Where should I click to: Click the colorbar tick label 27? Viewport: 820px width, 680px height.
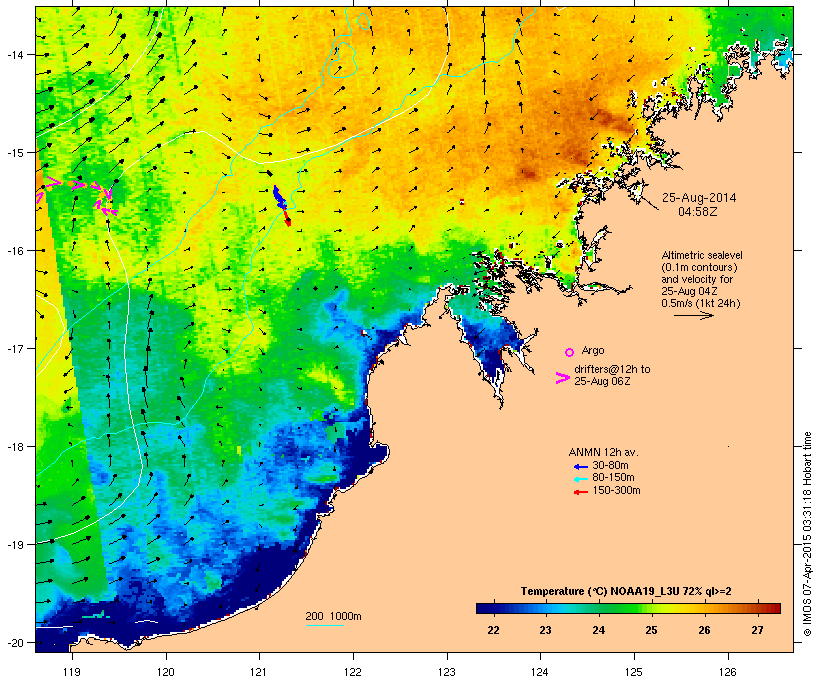pyautogui.click(x=757, y=630)
